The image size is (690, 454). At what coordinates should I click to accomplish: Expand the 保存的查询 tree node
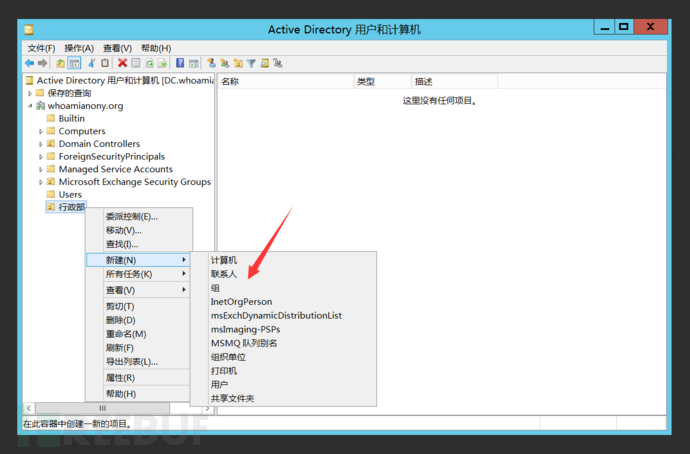coord(30,93)
